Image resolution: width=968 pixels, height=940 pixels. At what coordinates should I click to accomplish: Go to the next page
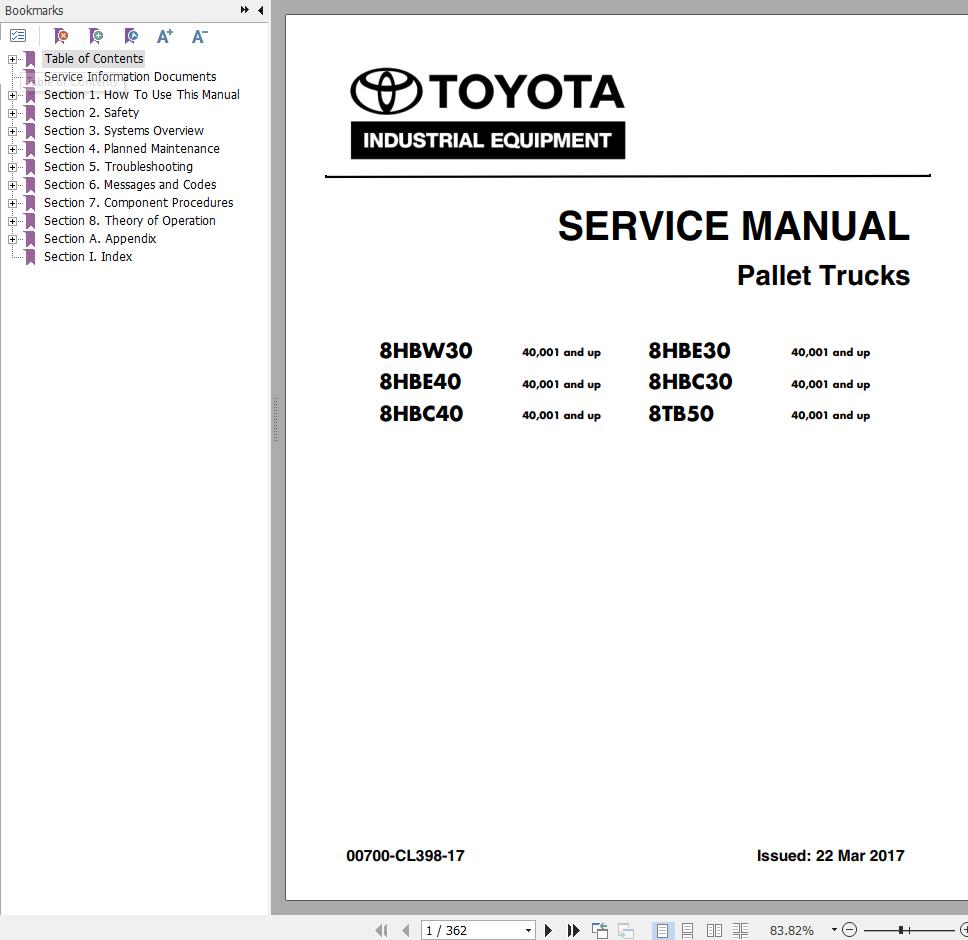[548, 930]
